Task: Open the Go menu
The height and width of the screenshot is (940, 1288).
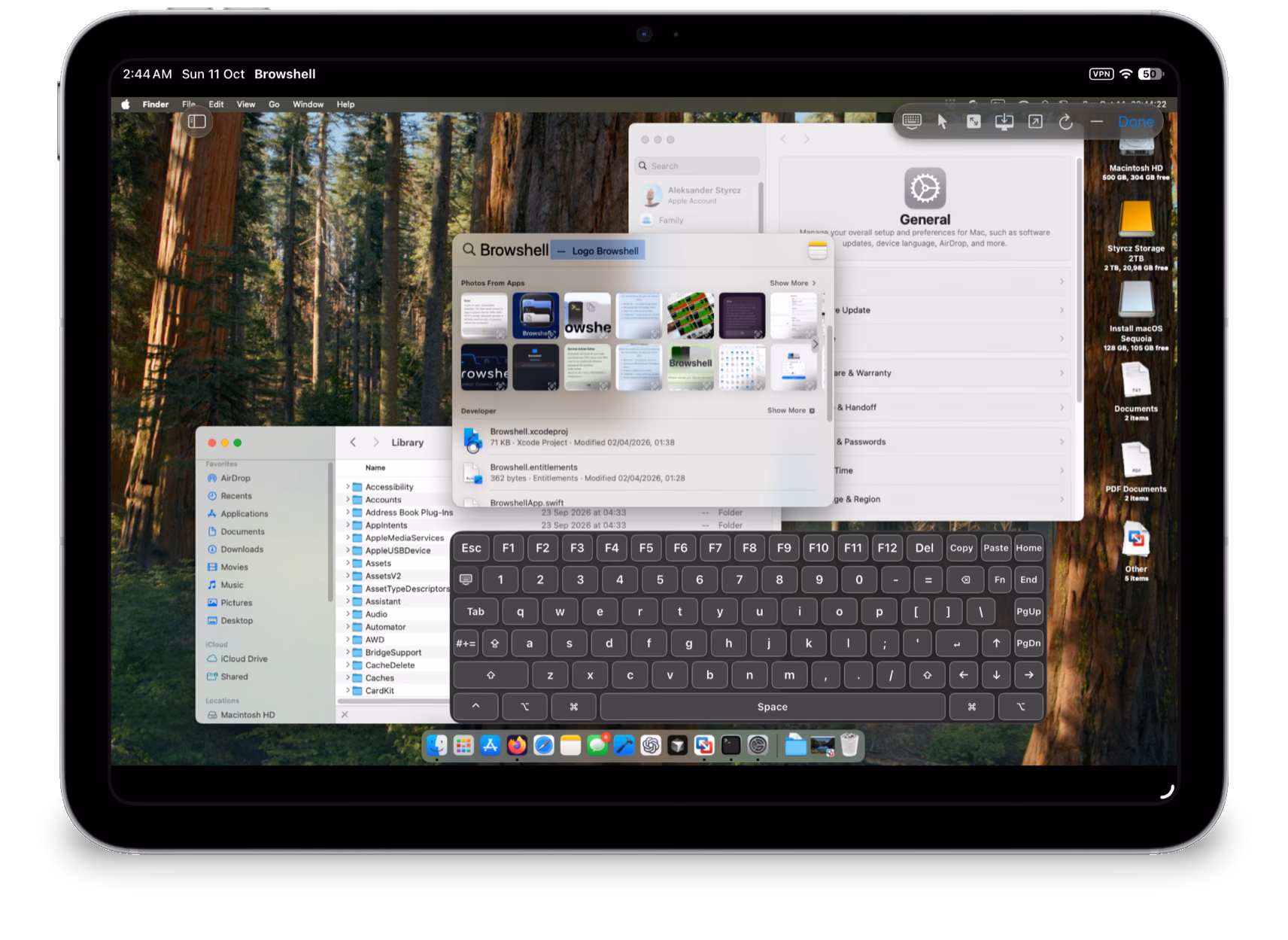Action: click(274, 105)
